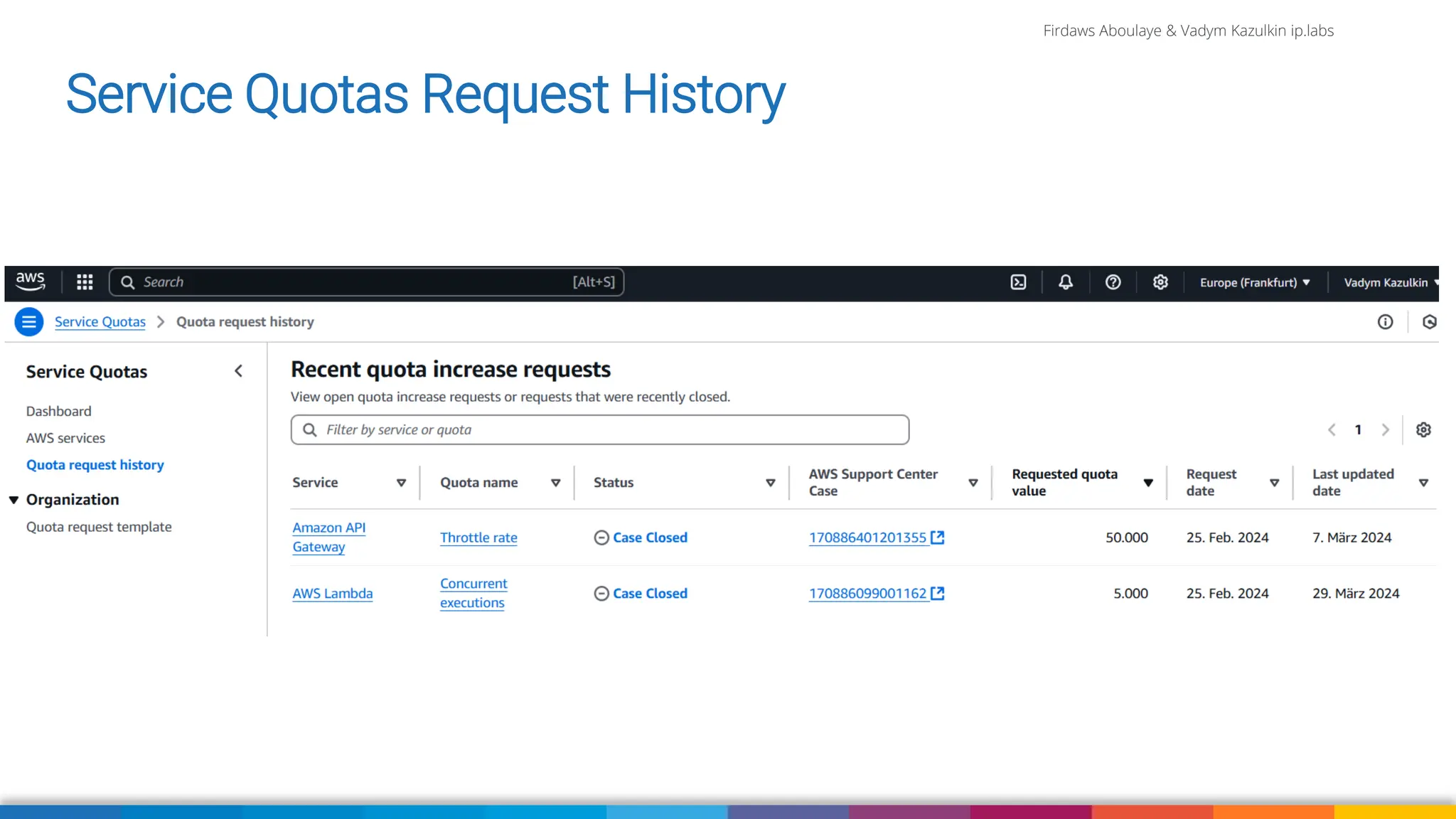This screenshot has height=819, width=1456.
Task: Open the help question mark icon
Action: point(1113,282)
